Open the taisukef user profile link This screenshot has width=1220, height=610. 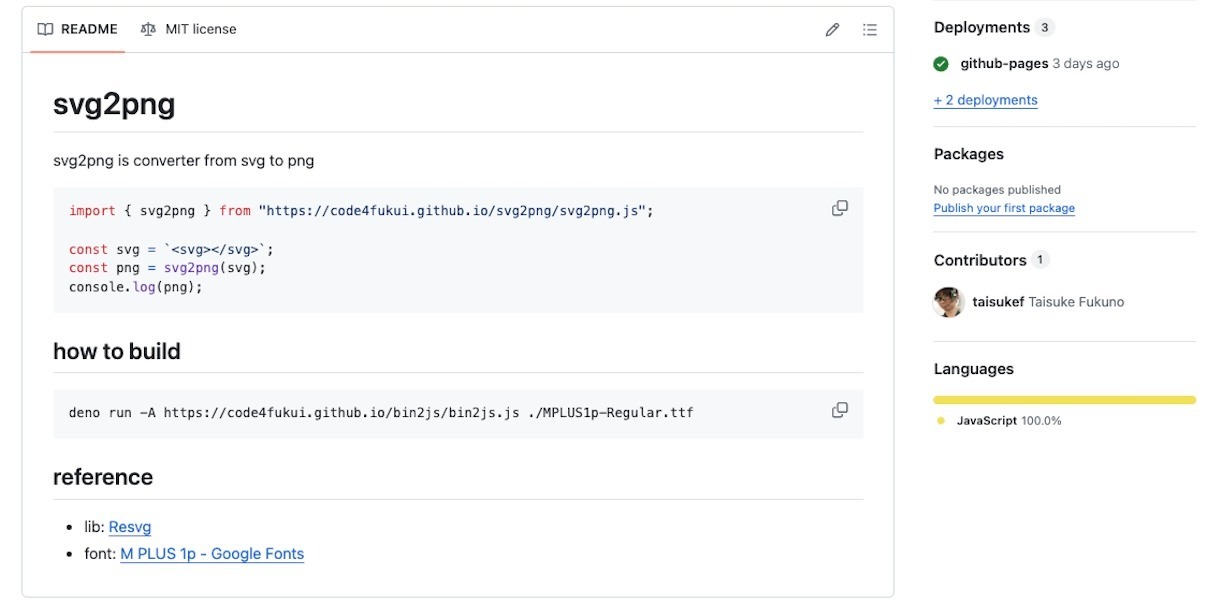(x=998, y=302)
